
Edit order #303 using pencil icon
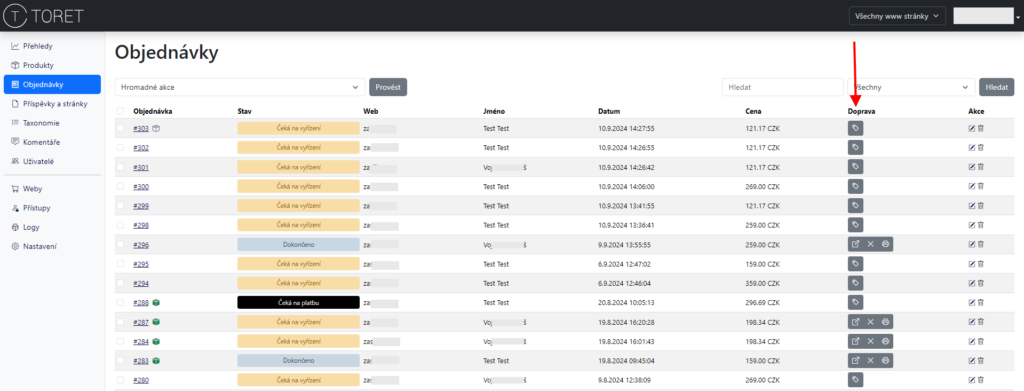point(972,129)
